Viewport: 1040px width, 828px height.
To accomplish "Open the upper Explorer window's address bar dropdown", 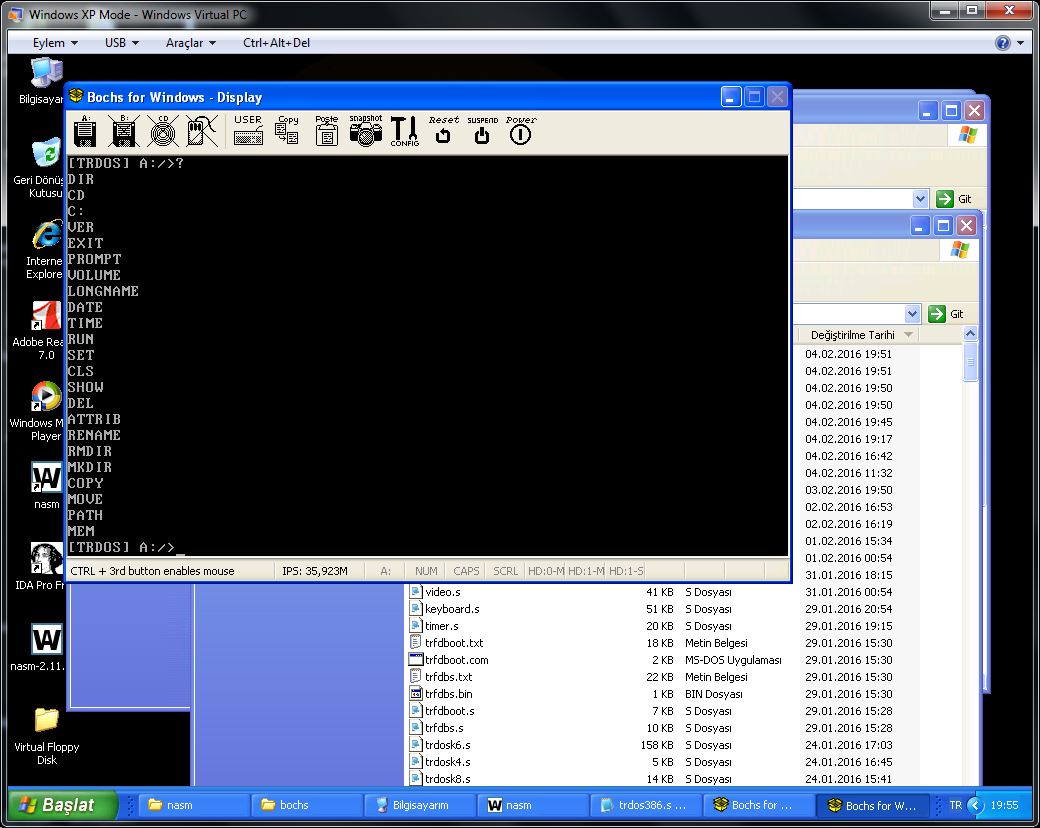I will point(919,198).
